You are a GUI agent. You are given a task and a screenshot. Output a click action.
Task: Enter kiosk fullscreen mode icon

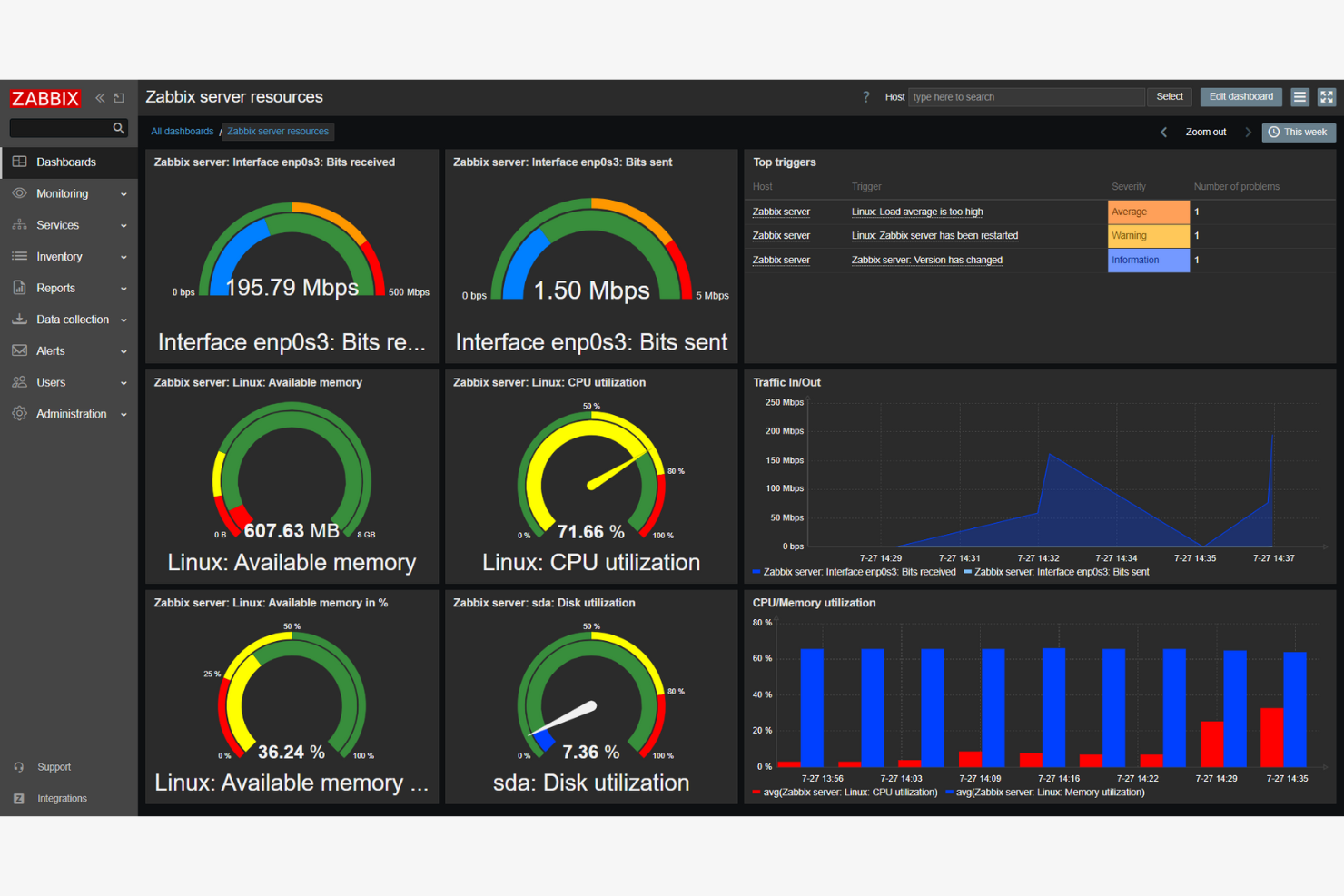(x=1327, y=96)
